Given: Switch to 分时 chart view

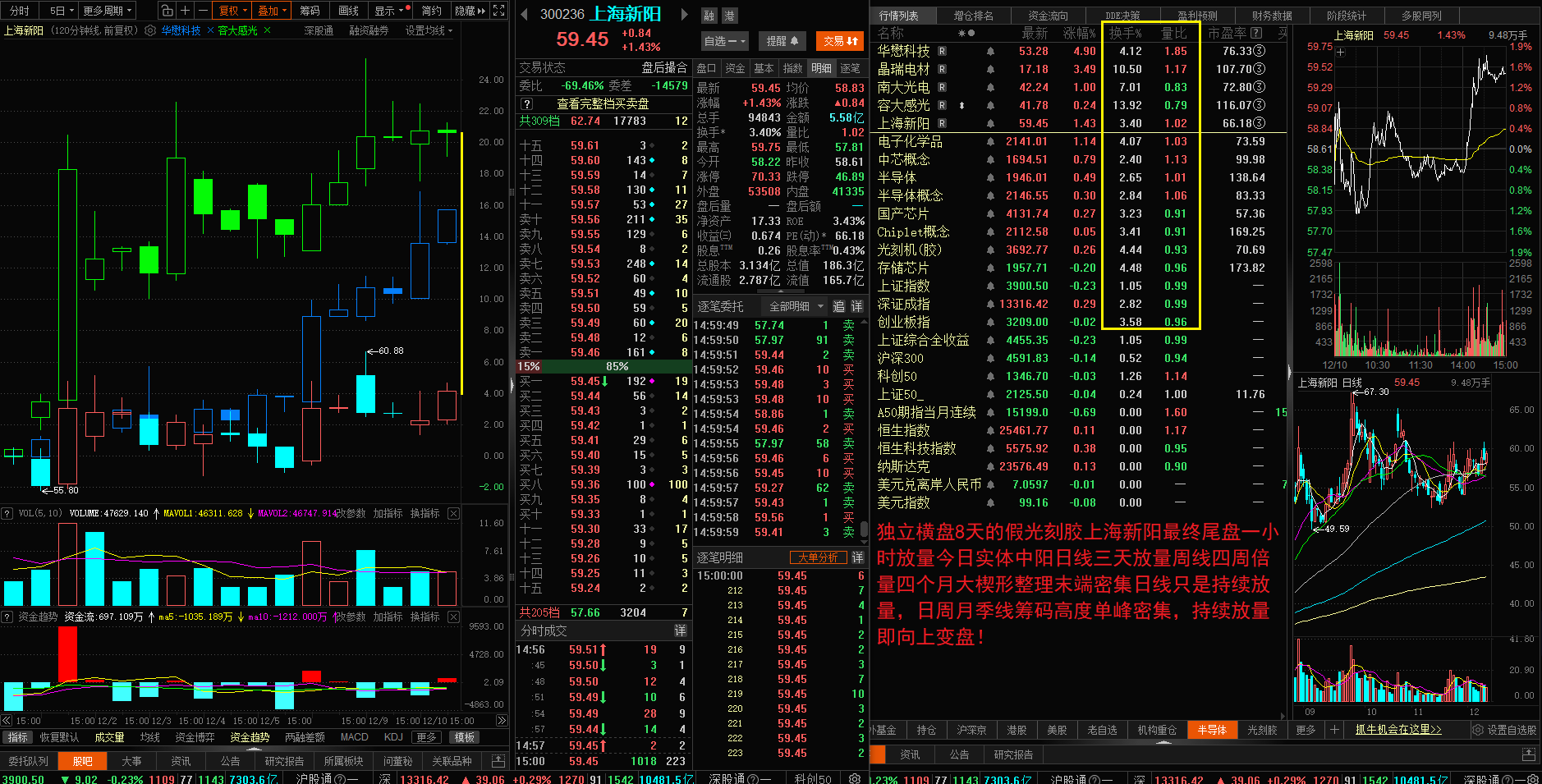Looking at the screenshot, I should (x=20, y=11).
